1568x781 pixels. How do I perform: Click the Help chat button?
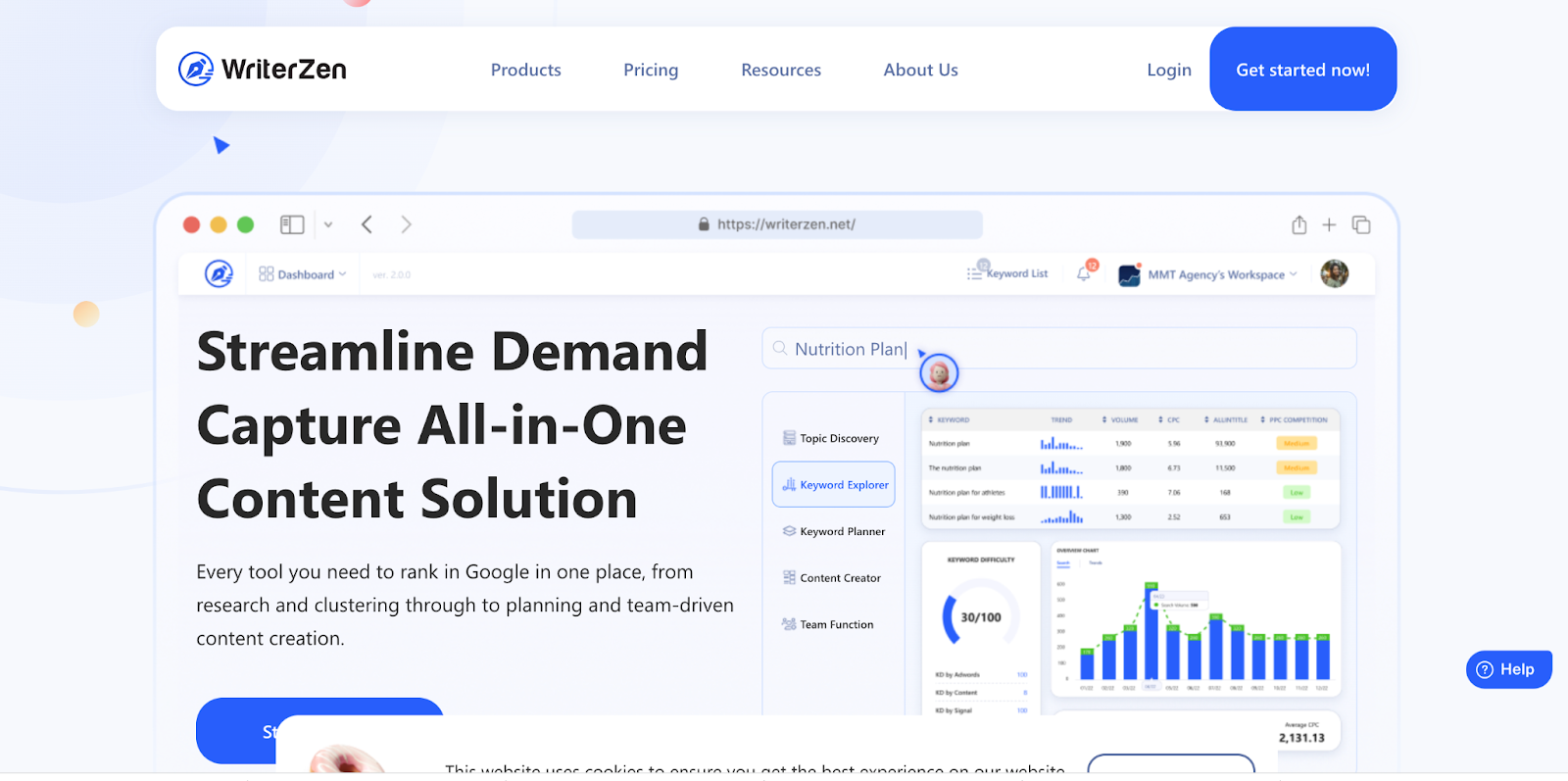1508,669
